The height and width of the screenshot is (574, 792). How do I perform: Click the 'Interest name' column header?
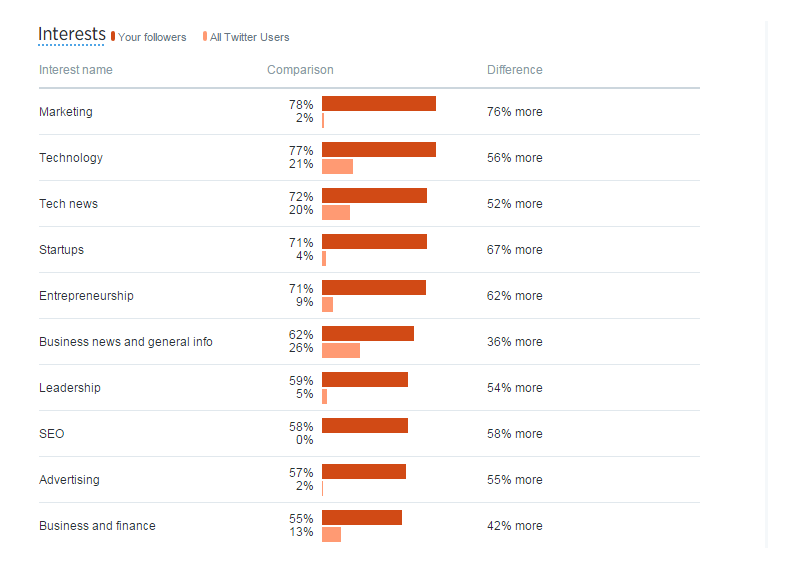pos(76,70)
